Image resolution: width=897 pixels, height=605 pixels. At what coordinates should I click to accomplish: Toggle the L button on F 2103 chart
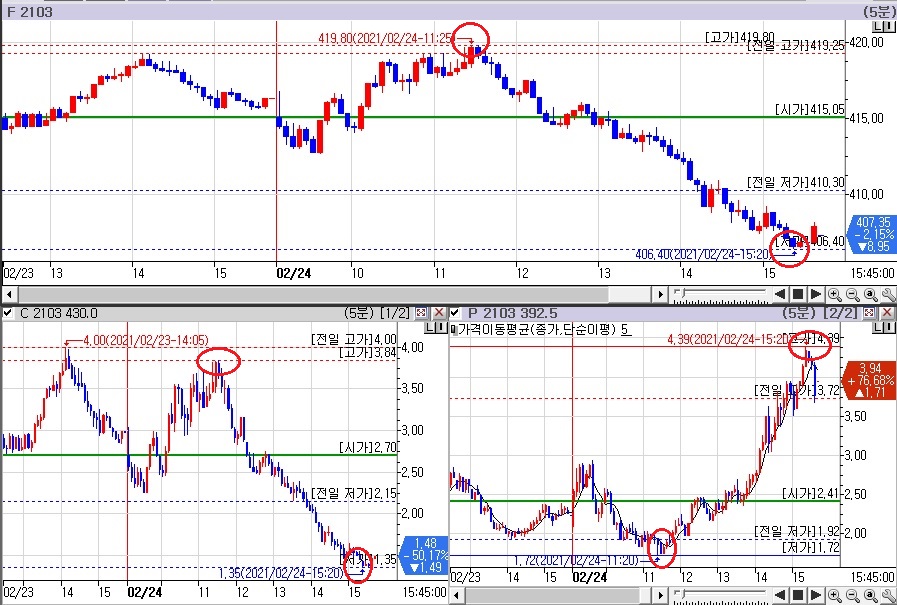tap(879, 27)
